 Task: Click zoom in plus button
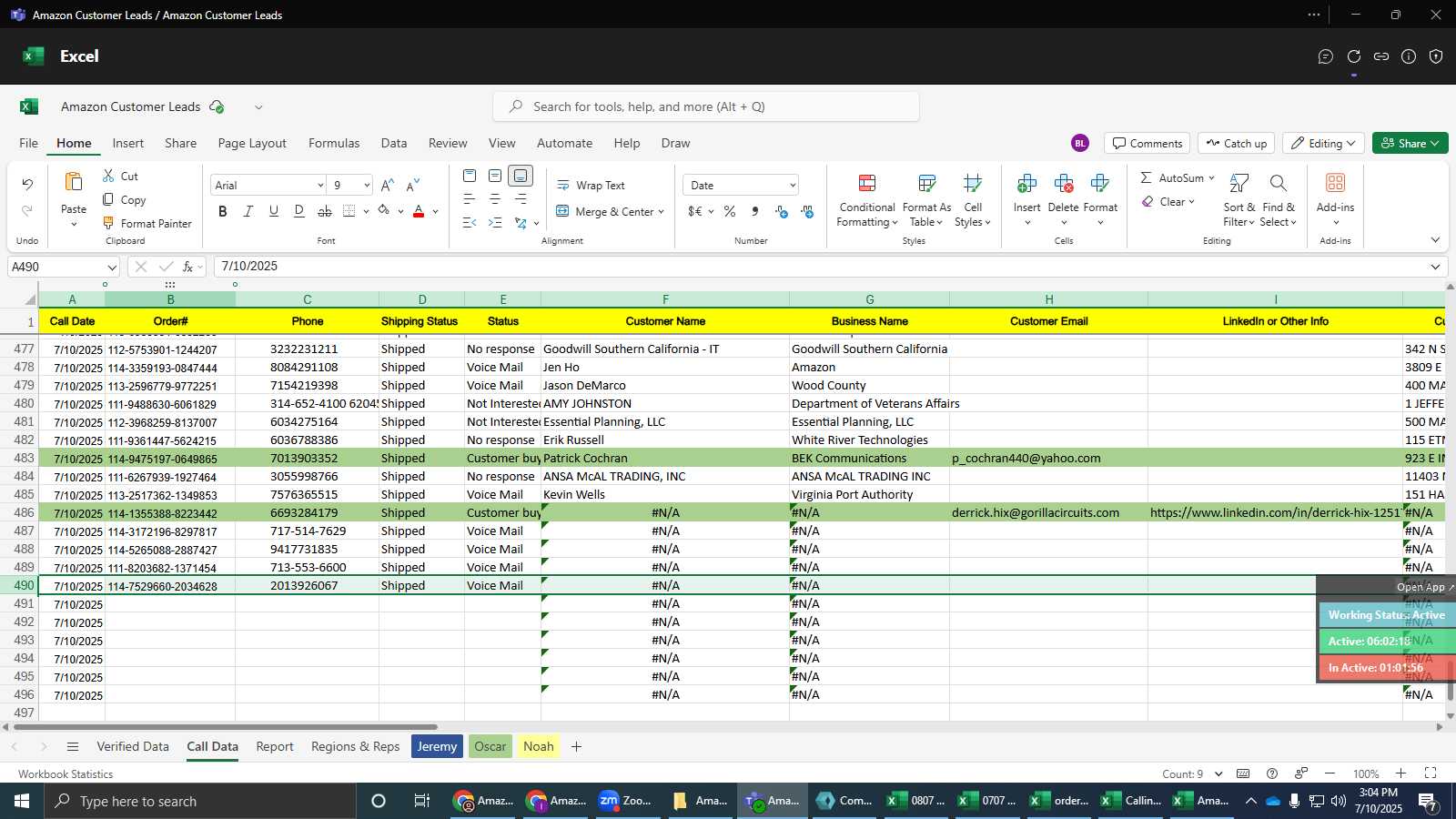(x=1400, y=773)
